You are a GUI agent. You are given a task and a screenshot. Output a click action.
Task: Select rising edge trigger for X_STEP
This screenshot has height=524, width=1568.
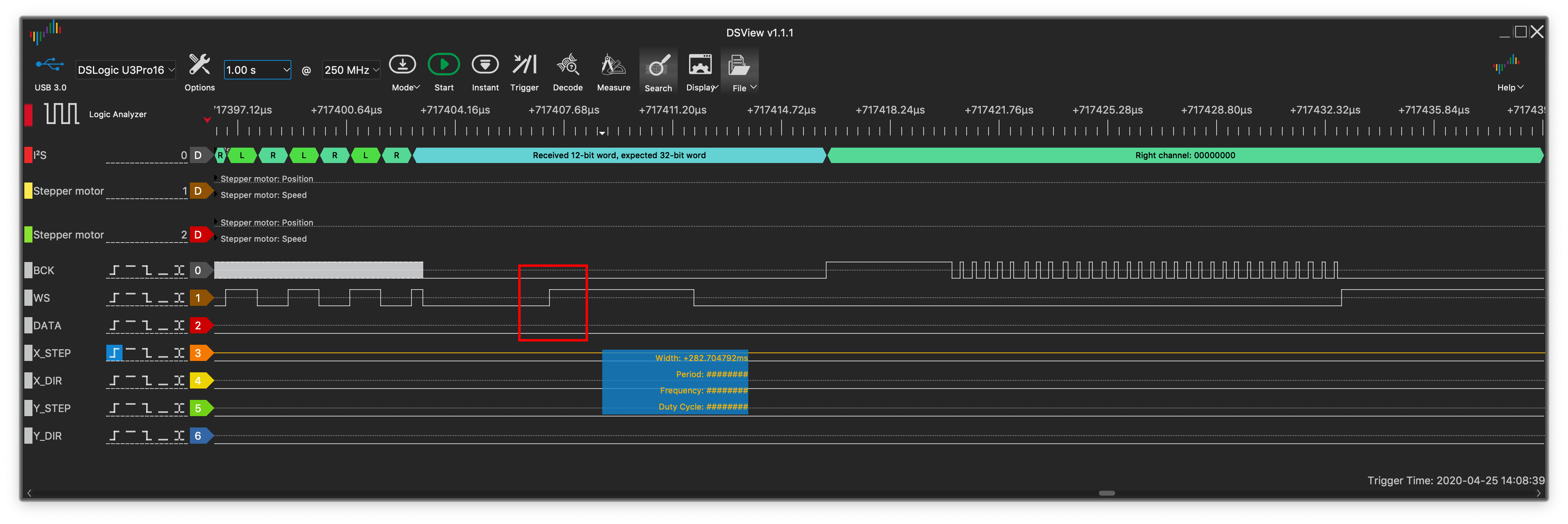click(114, 353)
